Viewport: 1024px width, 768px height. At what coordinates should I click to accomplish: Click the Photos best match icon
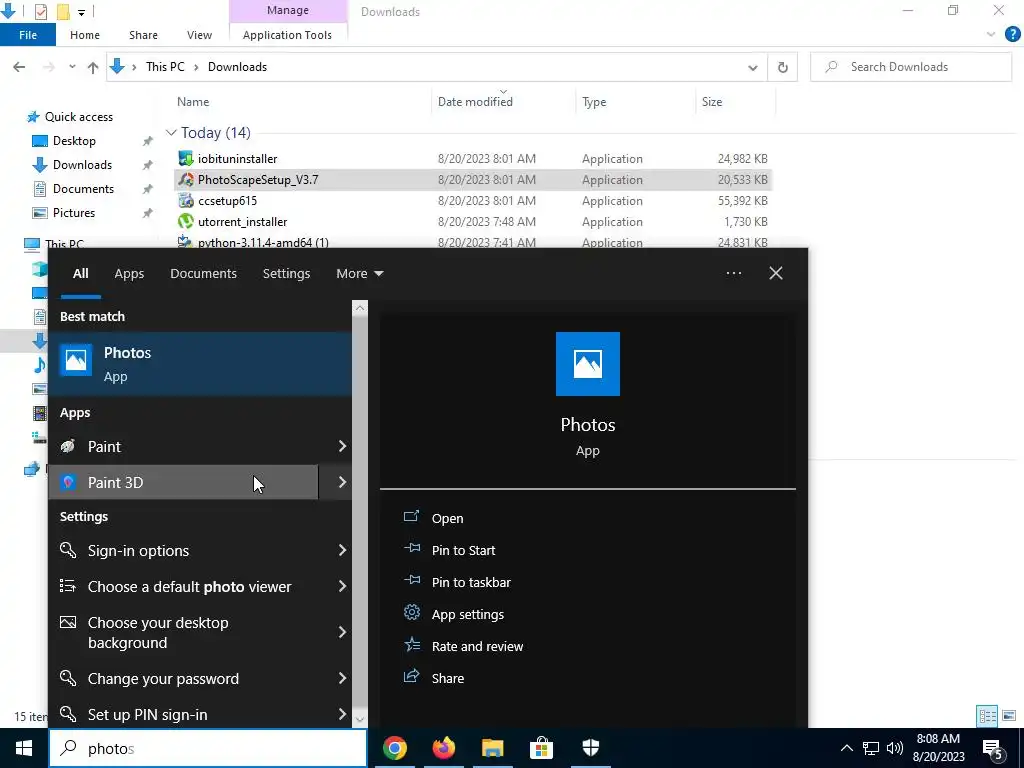point(76,360)
